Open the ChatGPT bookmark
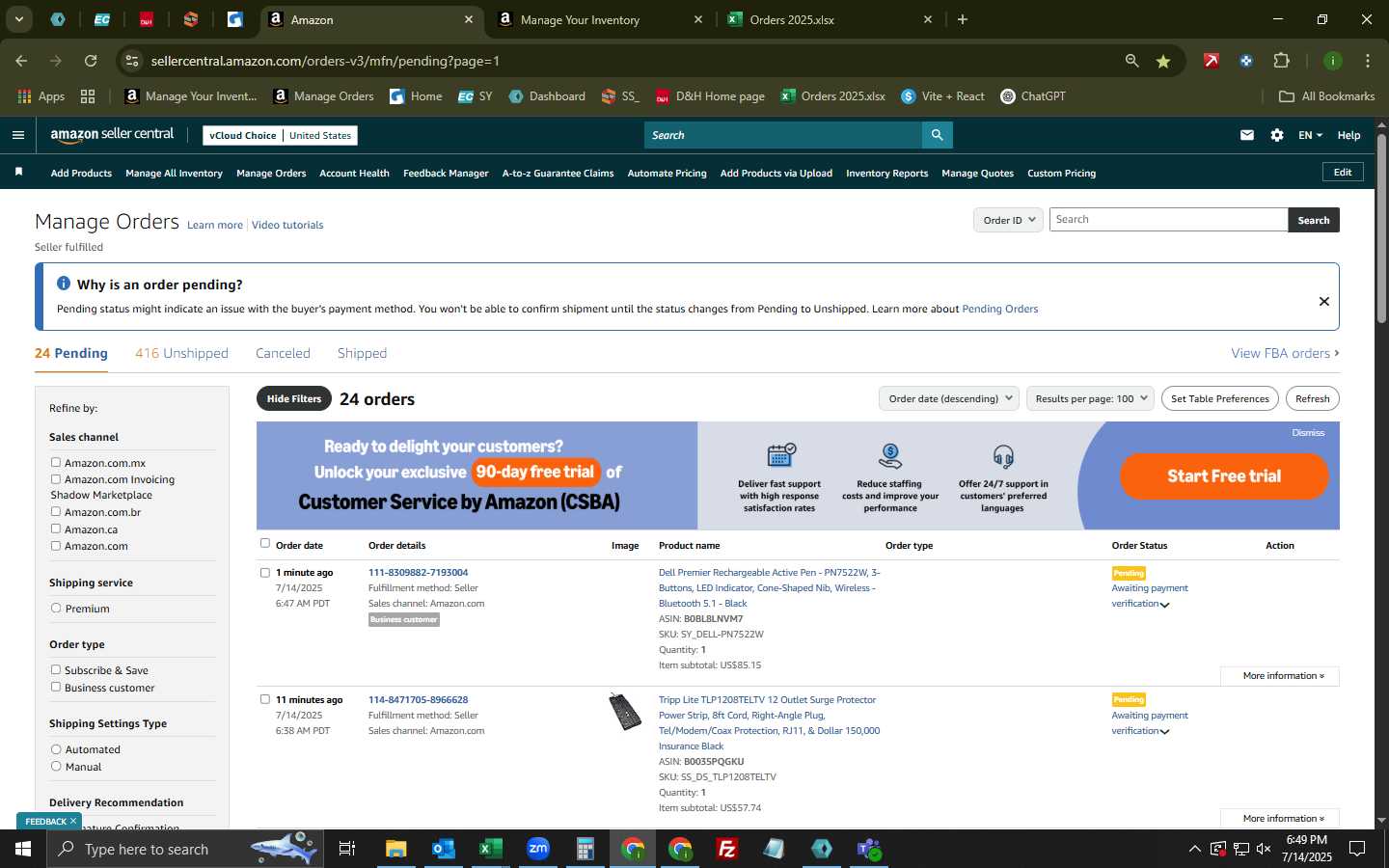This screenshot has width=1389, height=868. pos(1033,96)
